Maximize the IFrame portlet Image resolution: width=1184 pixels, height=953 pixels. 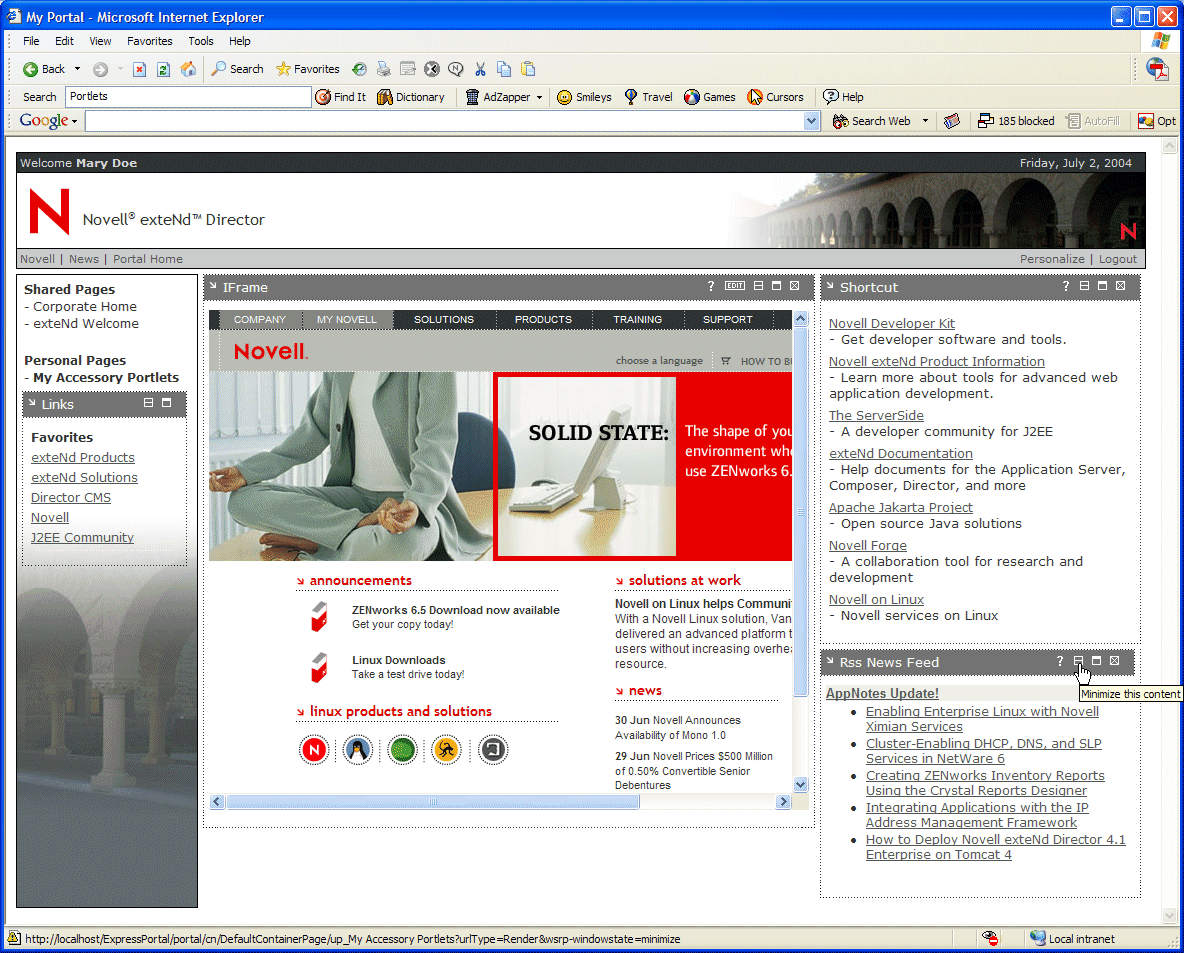(x=776, y=285)
